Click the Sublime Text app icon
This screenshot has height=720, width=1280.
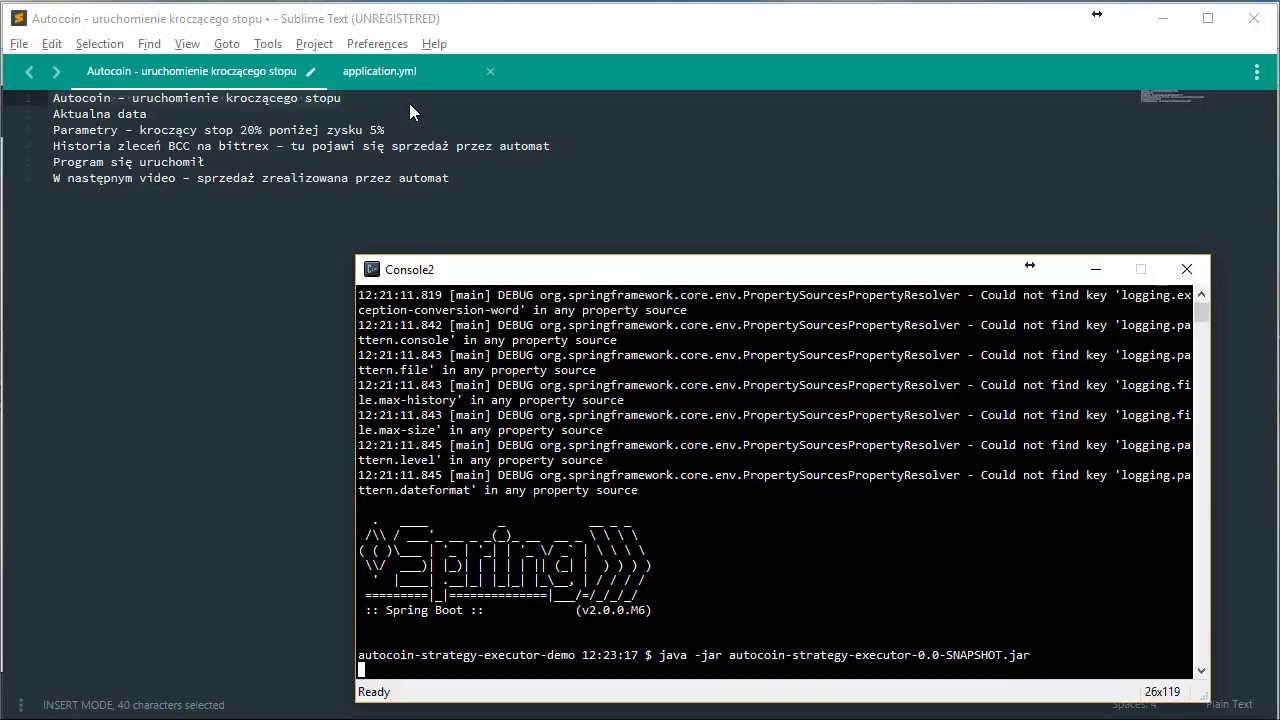(18, 18)
